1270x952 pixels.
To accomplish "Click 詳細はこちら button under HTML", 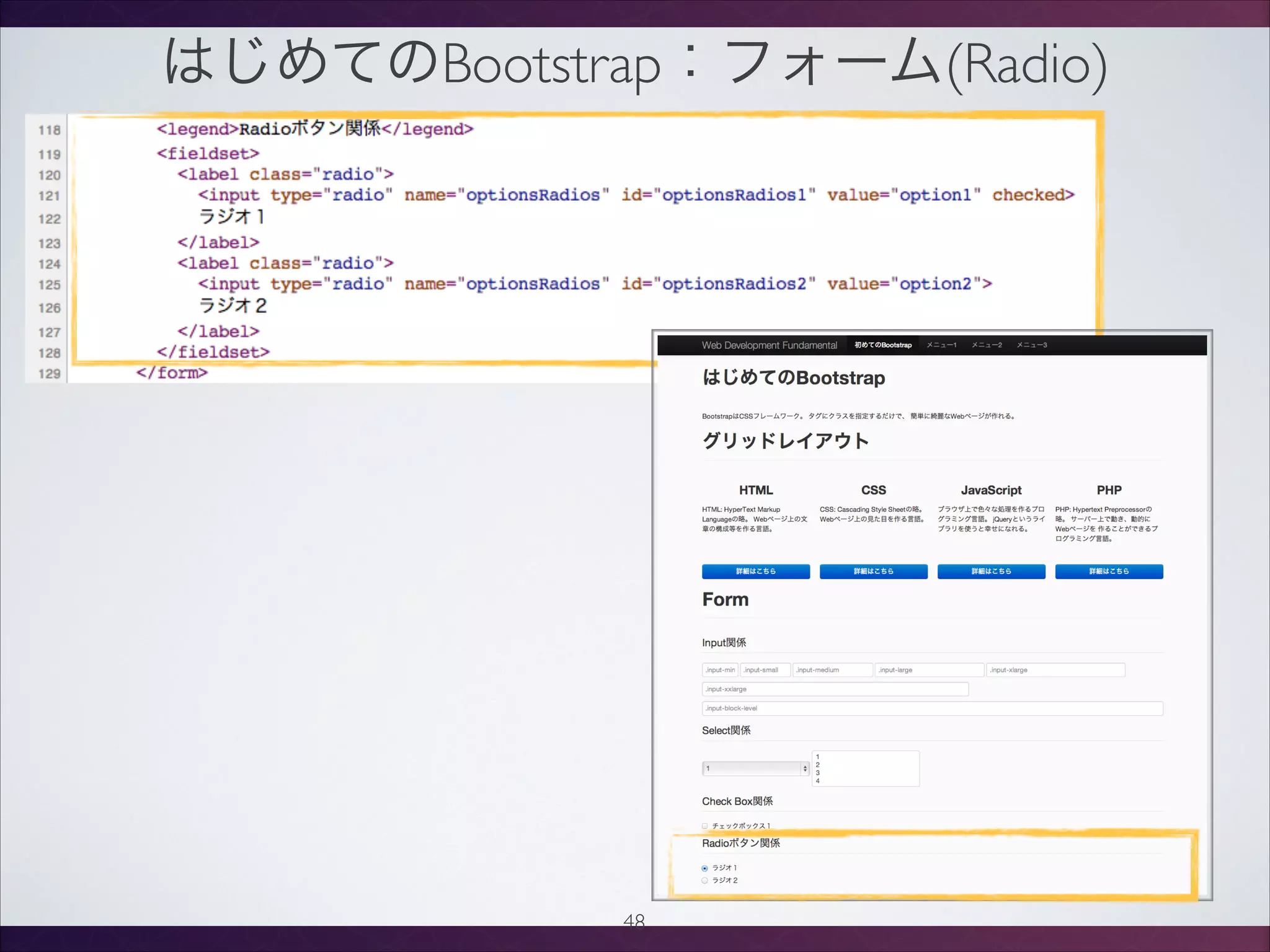I will tap(756, 571).
